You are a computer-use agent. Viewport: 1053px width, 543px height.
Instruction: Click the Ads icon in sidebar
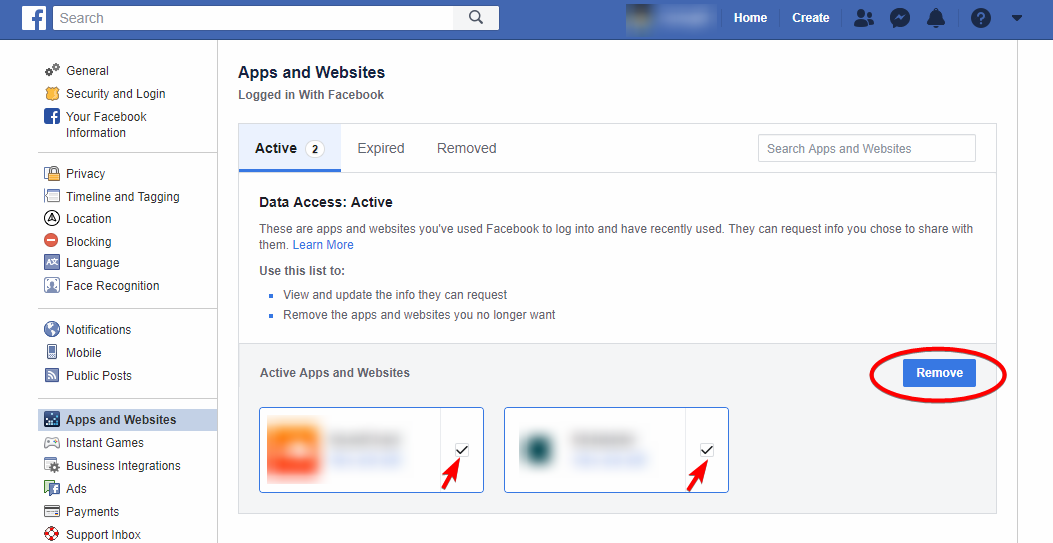point(52,488)
